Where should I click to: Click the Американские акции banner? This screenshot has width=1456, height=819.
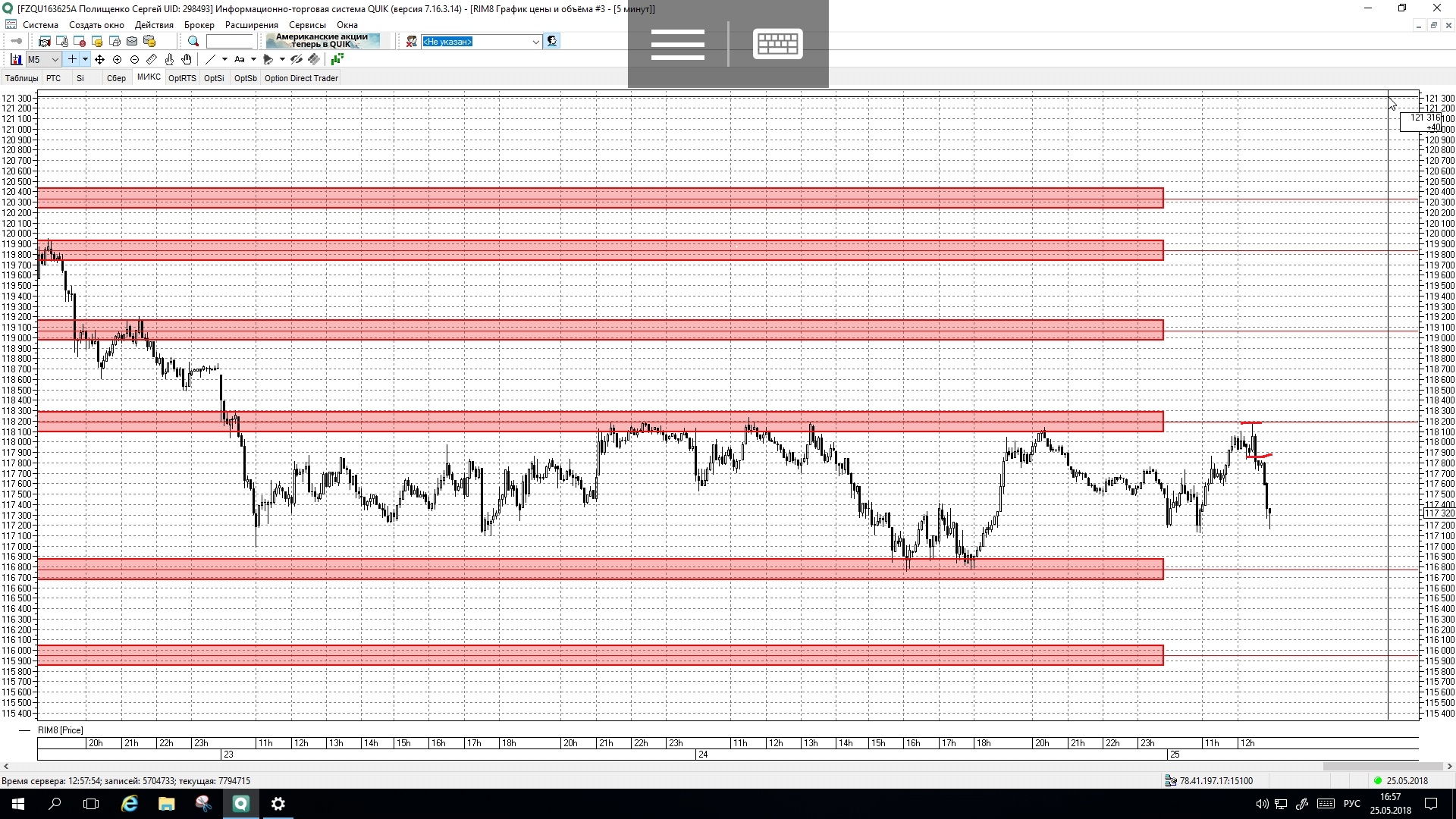click(322, 41)
